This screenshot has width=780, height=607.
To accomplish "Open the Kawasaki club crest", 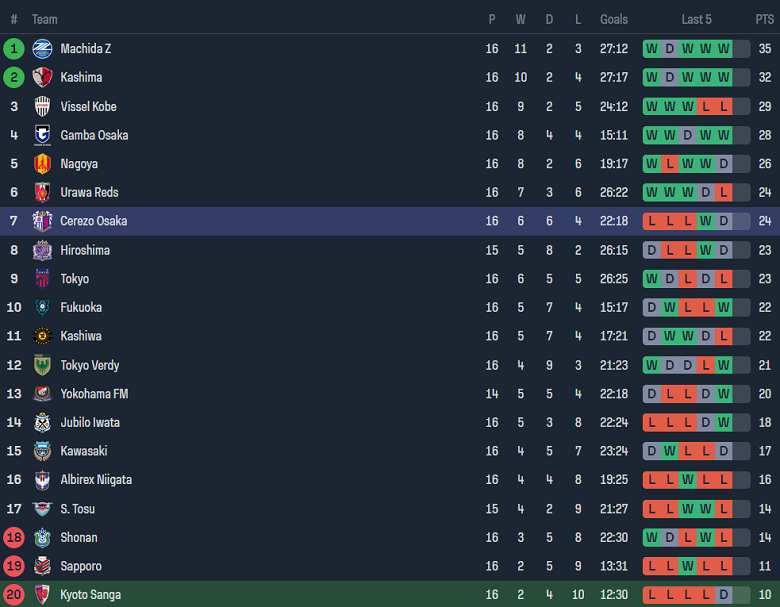I will point(42,451).
